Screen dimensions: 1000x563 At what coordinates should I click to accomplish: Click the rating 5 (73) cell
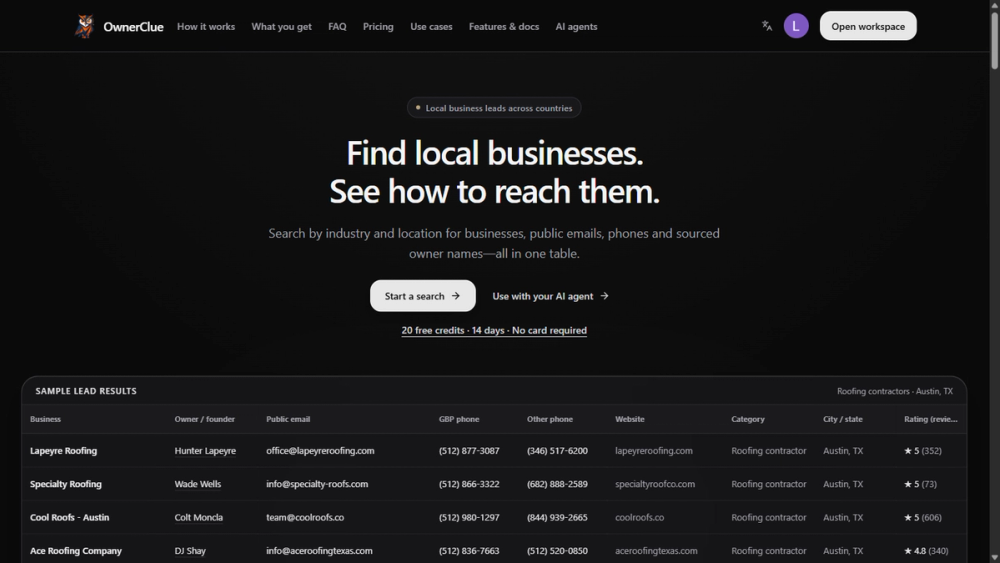point(920,484)
